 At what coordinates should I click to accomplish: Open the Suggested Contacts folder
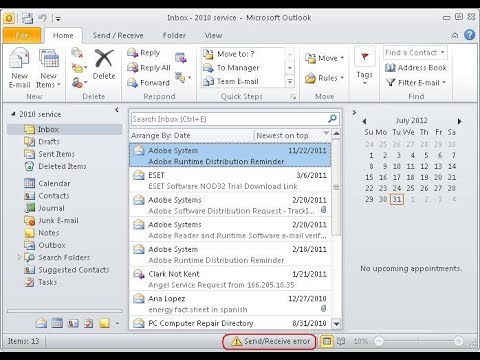pos(67,270)
